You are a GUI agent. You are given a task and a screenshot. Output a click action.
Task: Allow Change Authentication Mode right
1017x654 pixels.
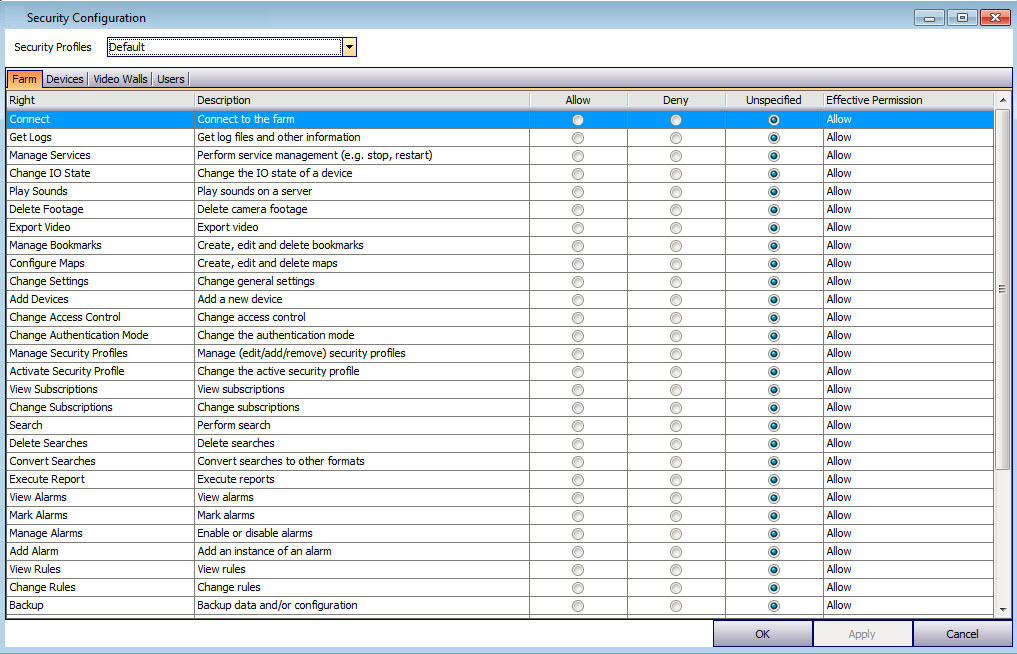click(578, 336)
